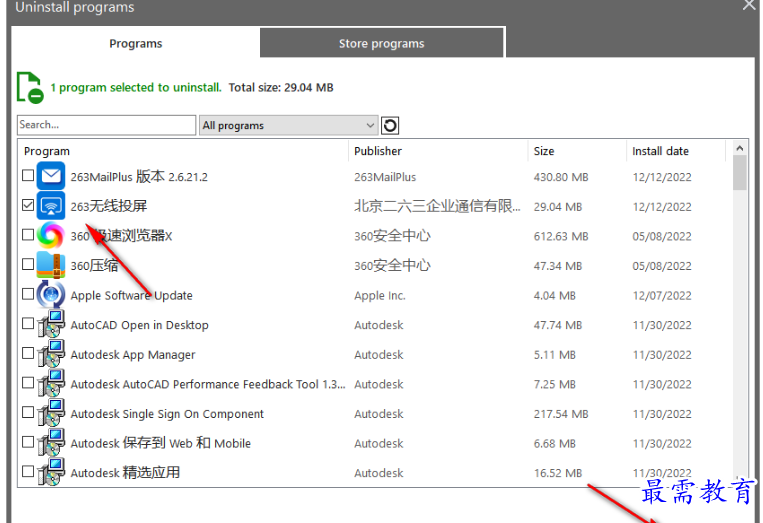
Task: Click the AutoCAD Performance Feedback Tool icon
Action: (x=51, y=384)
